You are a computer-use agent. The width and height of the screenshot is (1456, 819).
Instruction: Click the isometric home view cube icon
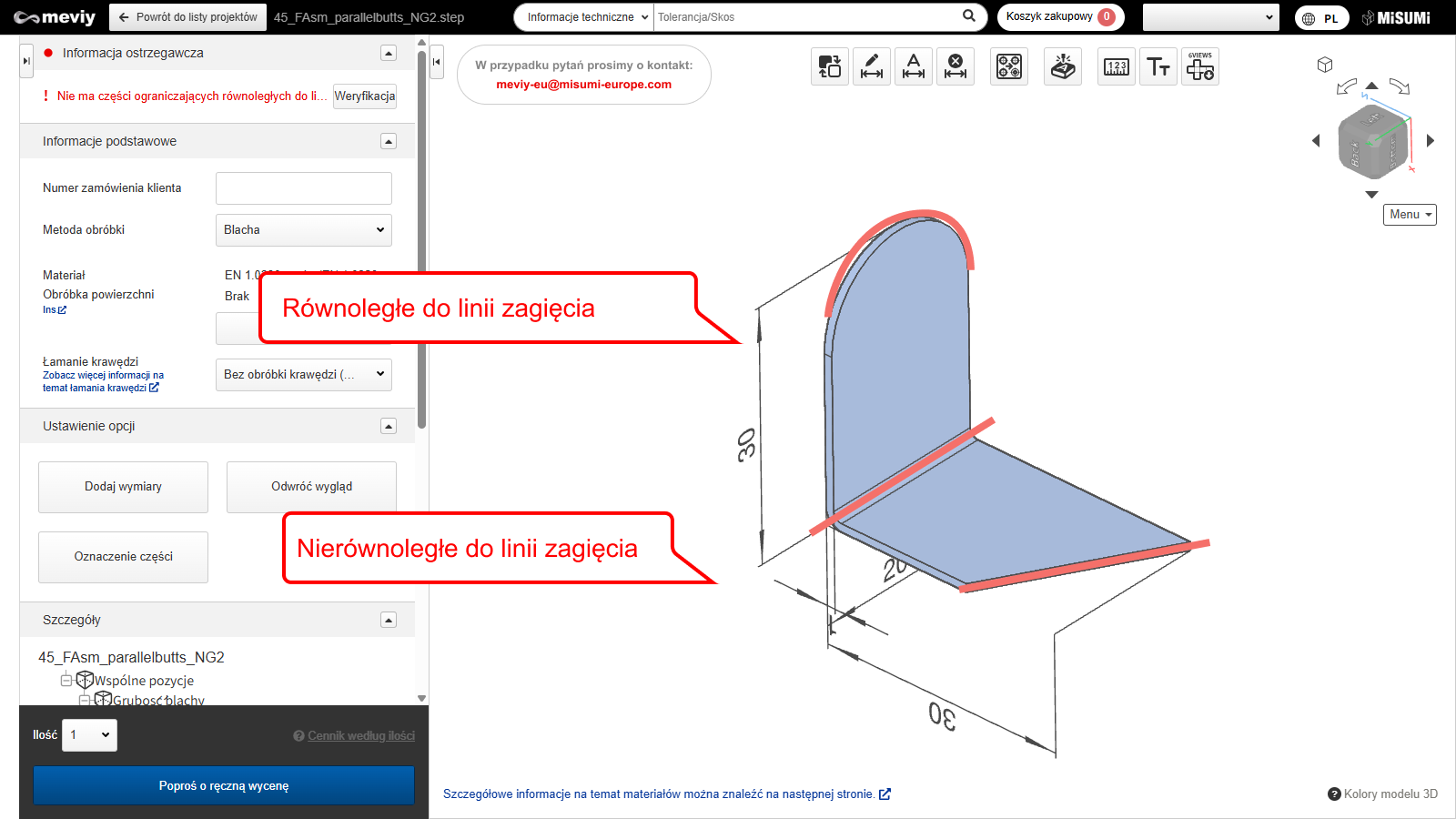(x=1325, y=65)
